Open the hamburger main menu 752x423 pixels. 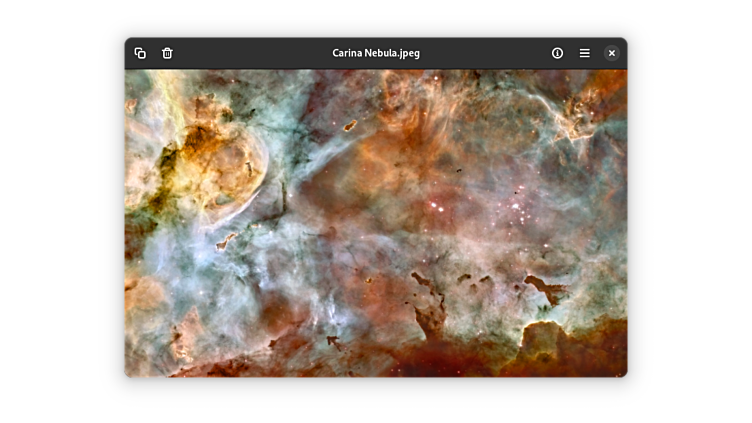584,53
